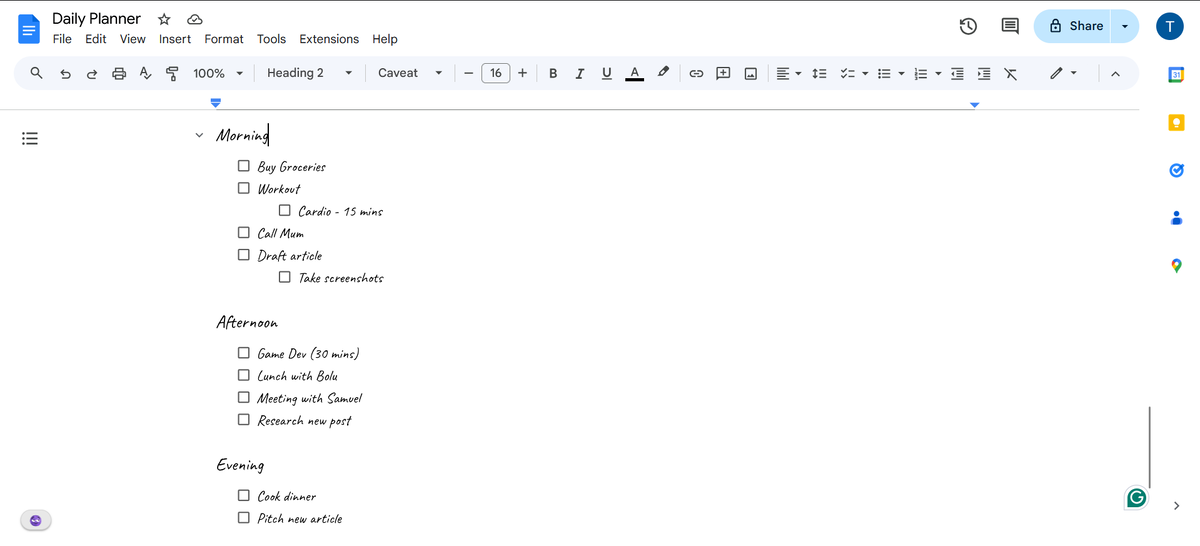Open version history clock icon
Viewport: 1200px width, 546px height.
point(968,27)
